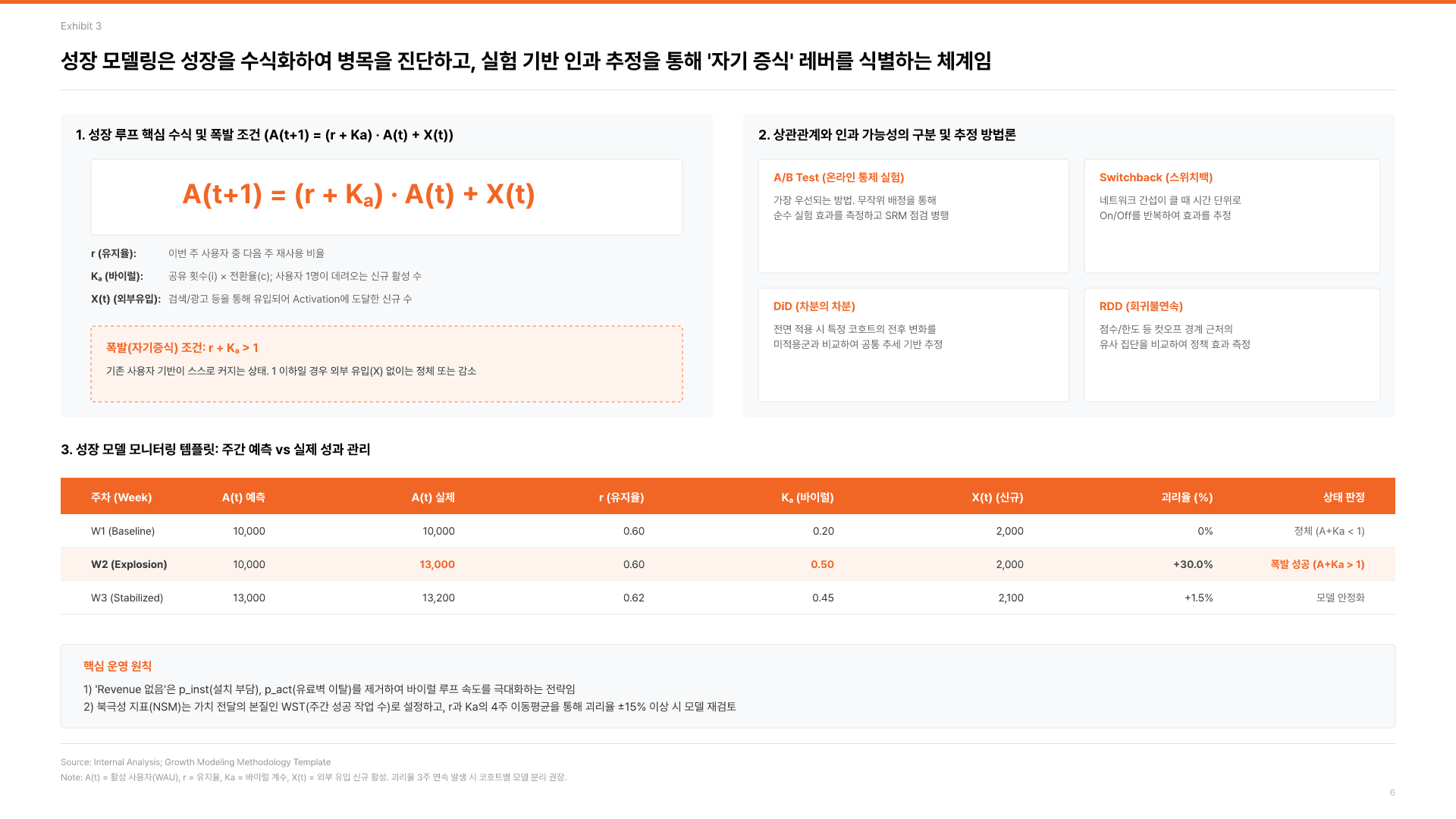The width and height of the screenshot is (1456, 819).
Task: Click page number '6' at bottom right
Action: pos(1392,792)
